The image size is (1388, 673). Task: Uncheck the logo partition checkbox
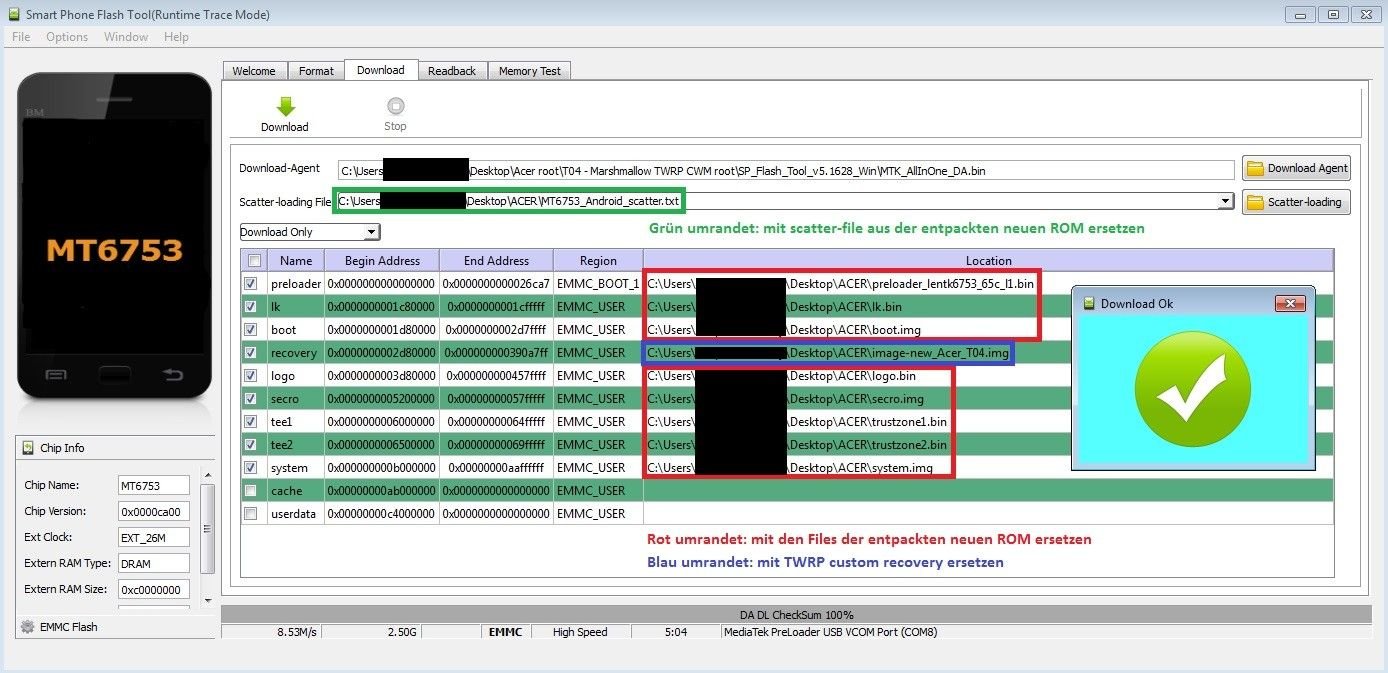[x=250, y=376]
